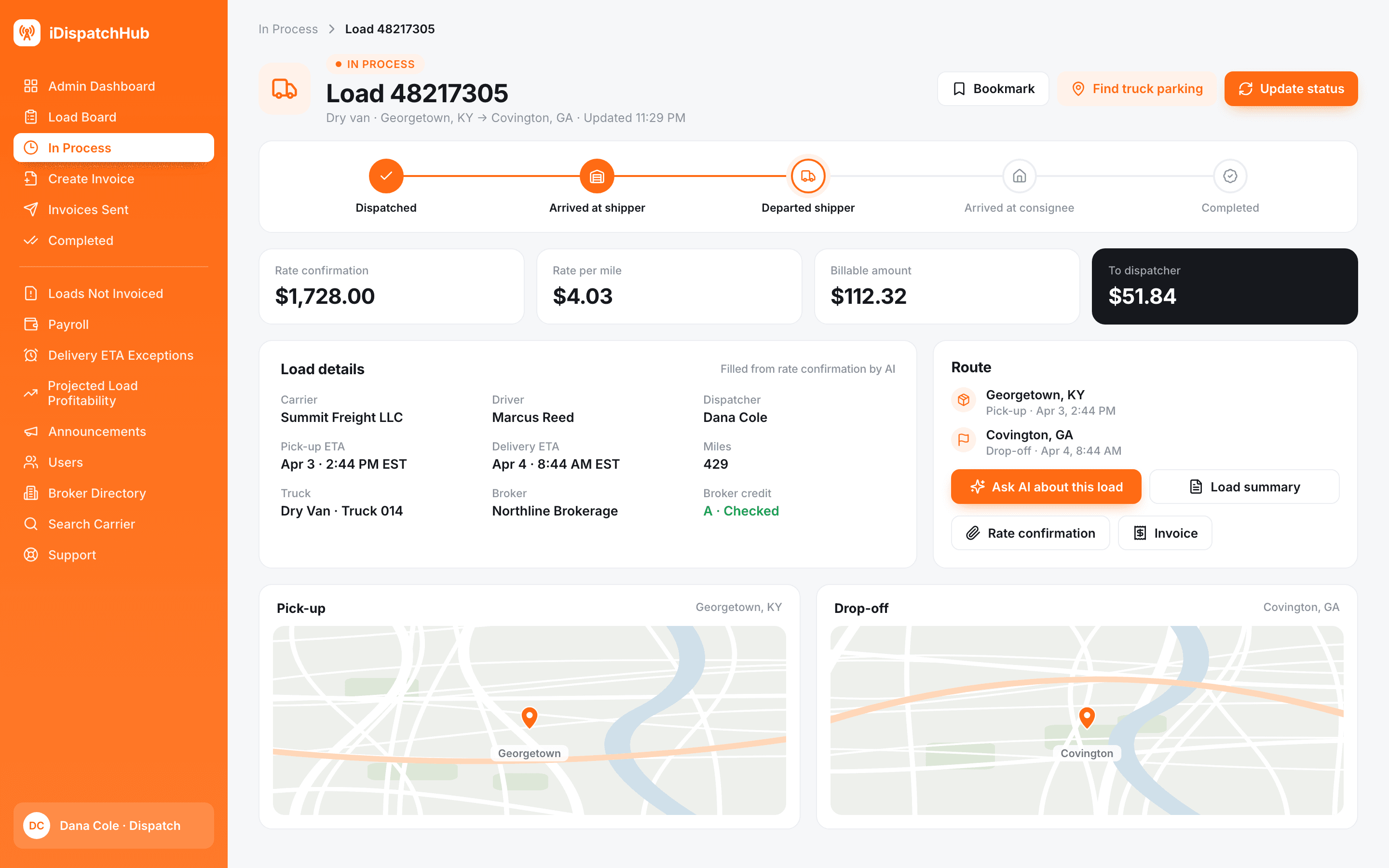Open the Dana Cole · Dispatch profile
1389x868 pixels.
(114, 826)
